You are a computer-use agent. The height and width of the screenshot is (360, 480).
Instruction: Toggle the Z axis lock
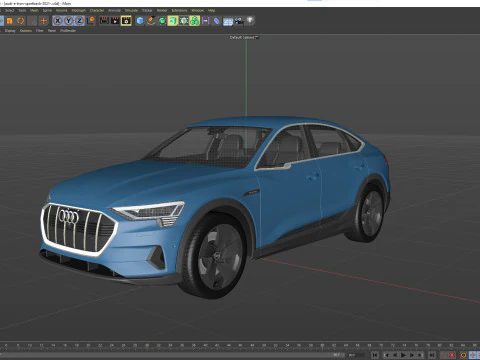(79, 21)
